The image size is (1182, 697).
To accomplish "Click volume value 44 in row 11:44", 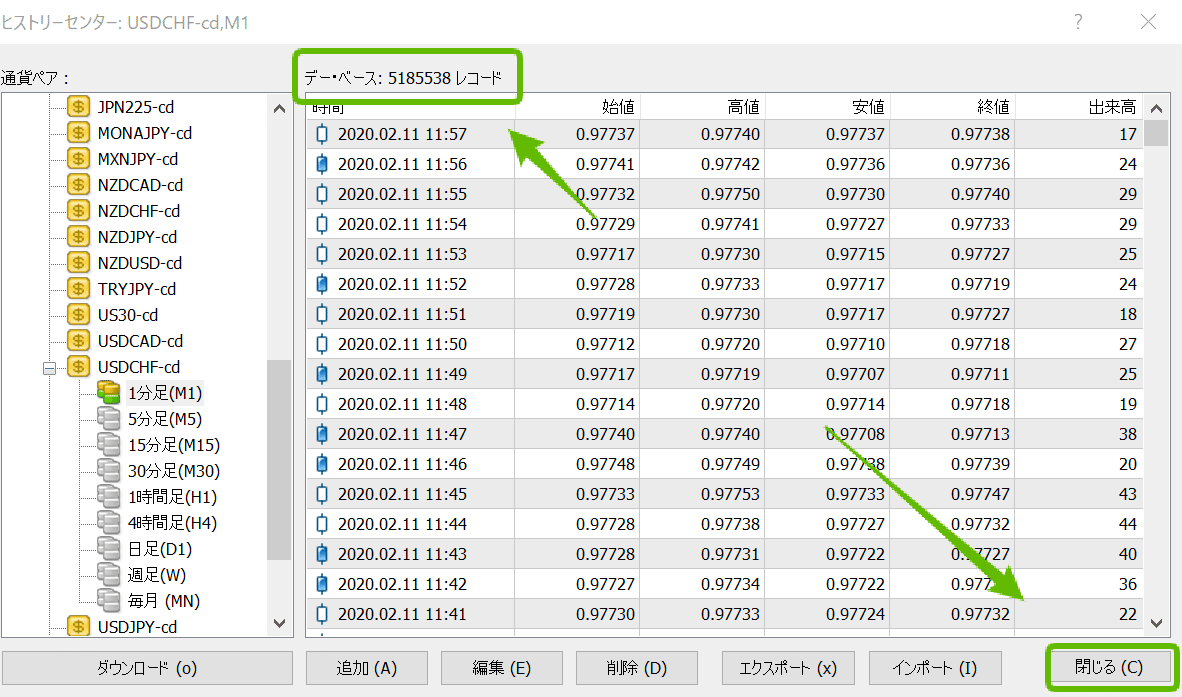I will click(x=1127, y=524).
